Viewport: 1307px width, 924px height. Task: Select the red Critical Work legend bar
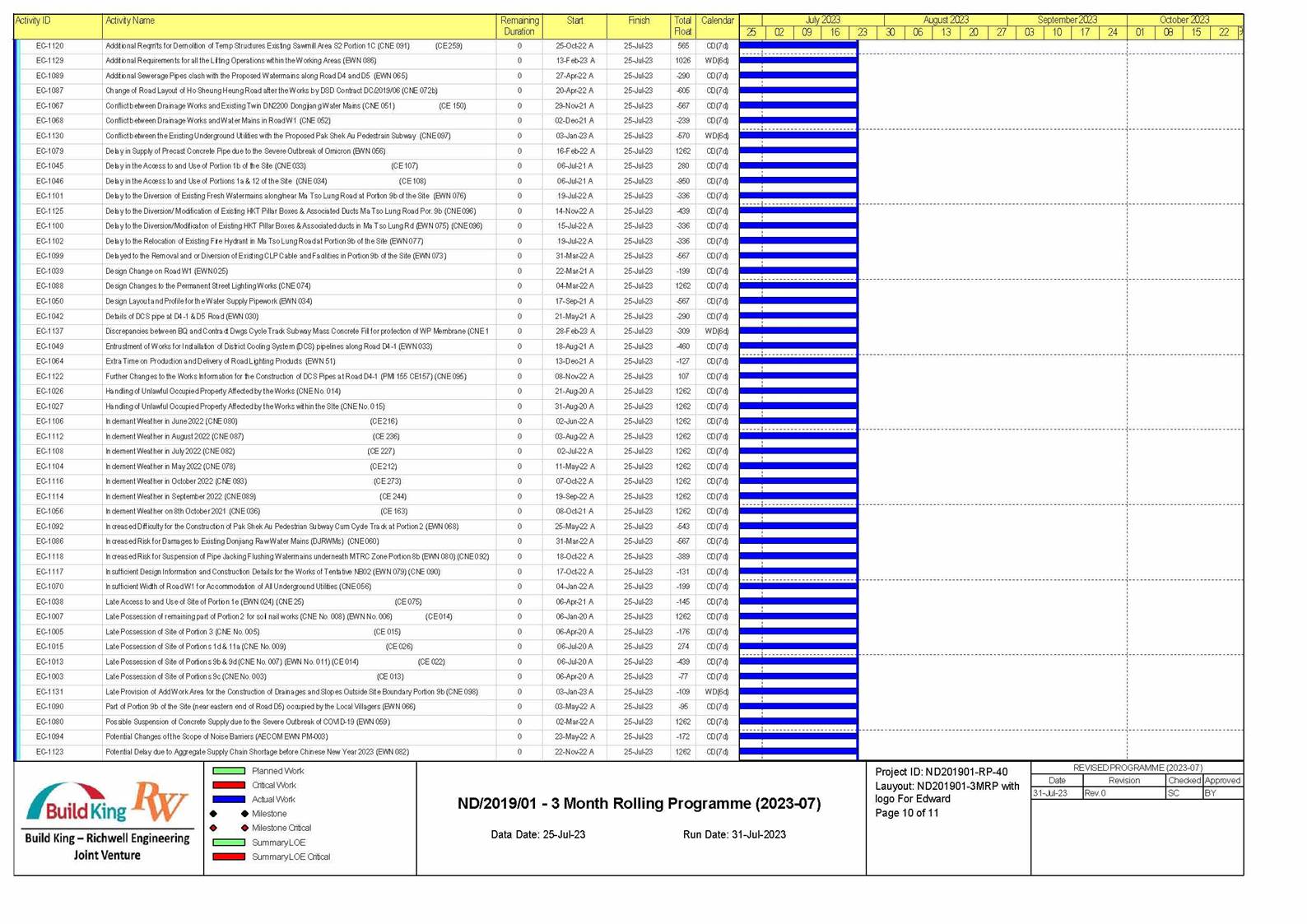point(229,785)
